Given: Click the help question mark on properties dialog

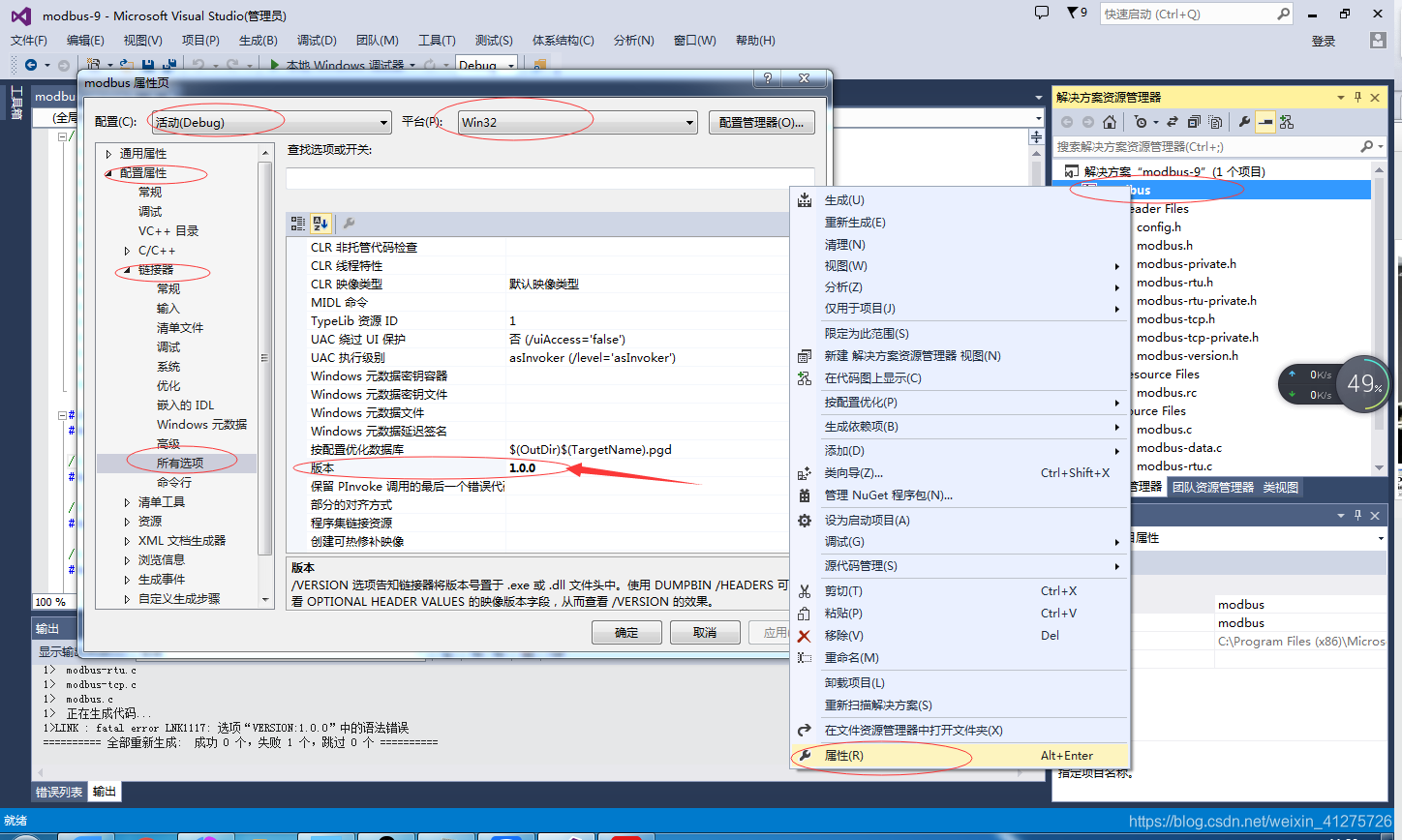Looking at the screenshot, I should pos(768,78).
